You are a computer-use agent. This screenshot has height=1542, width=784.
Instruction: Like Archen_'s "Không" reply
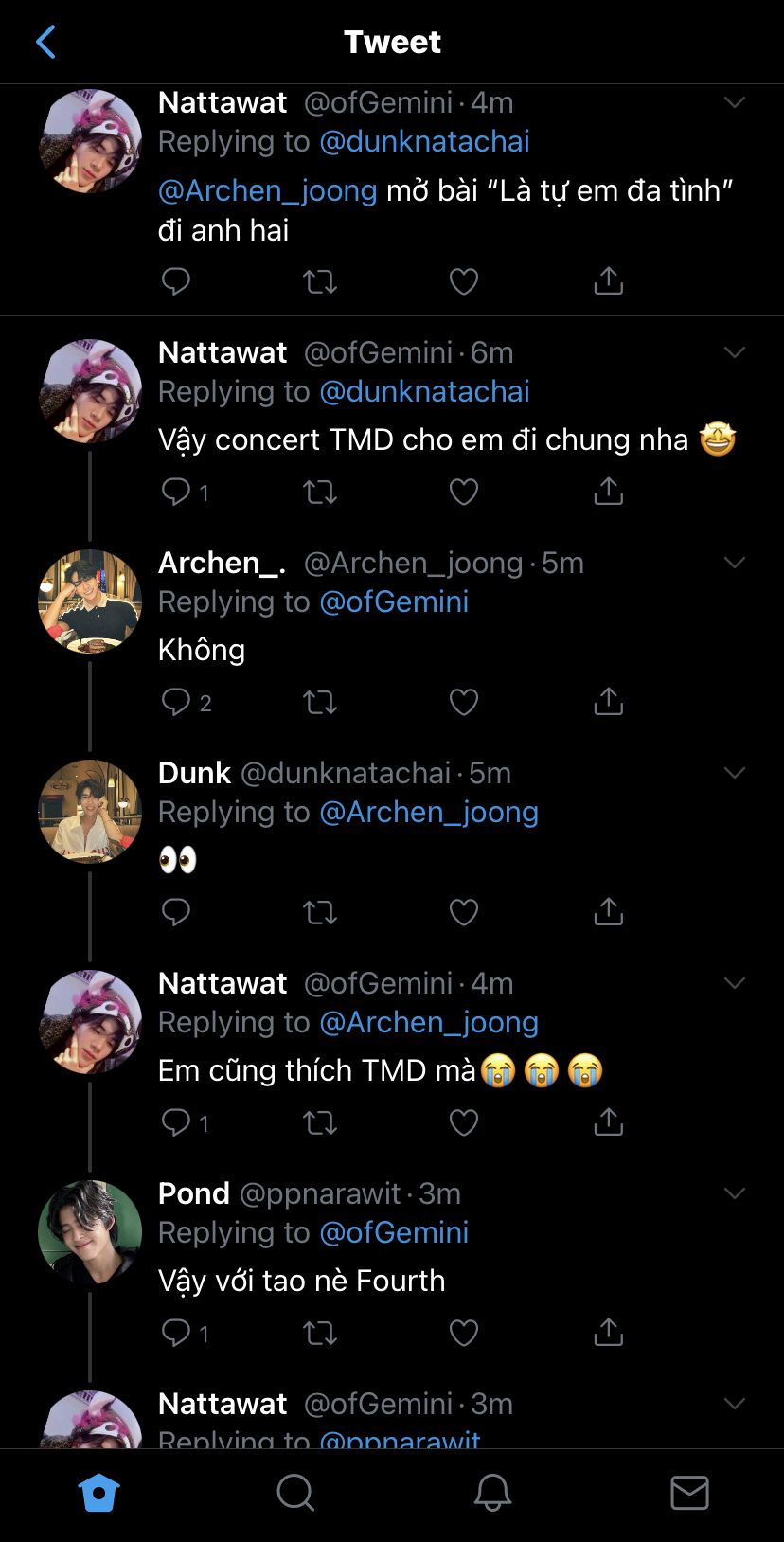463,702
